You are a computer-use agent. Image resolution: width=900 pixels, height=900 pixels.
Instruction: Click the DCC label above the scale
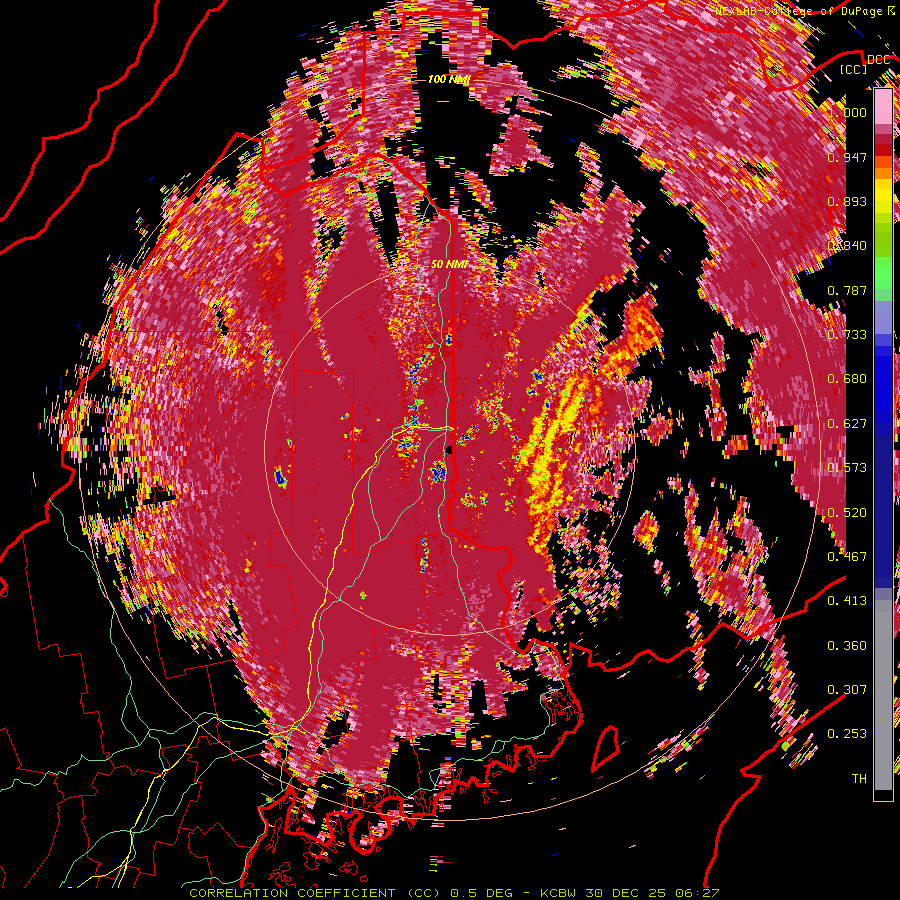879,60
